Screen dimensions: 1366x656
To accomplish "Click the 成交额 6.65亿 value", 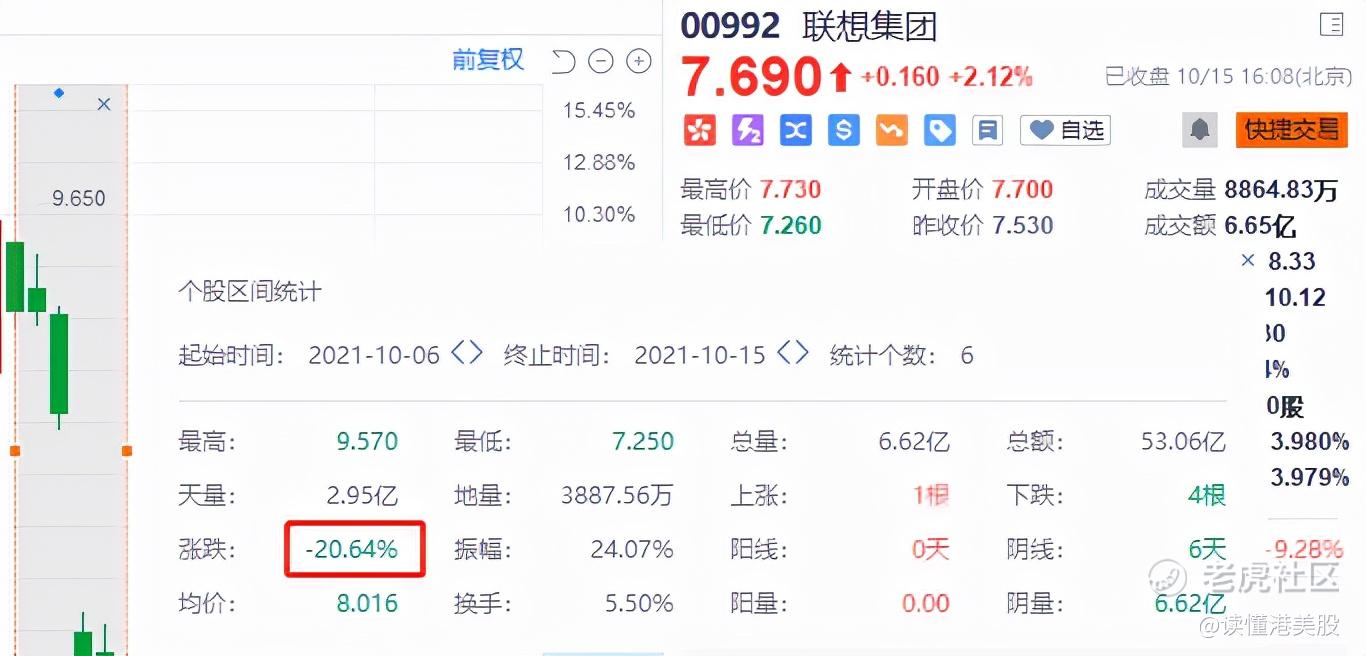I will coord(1260,225).
